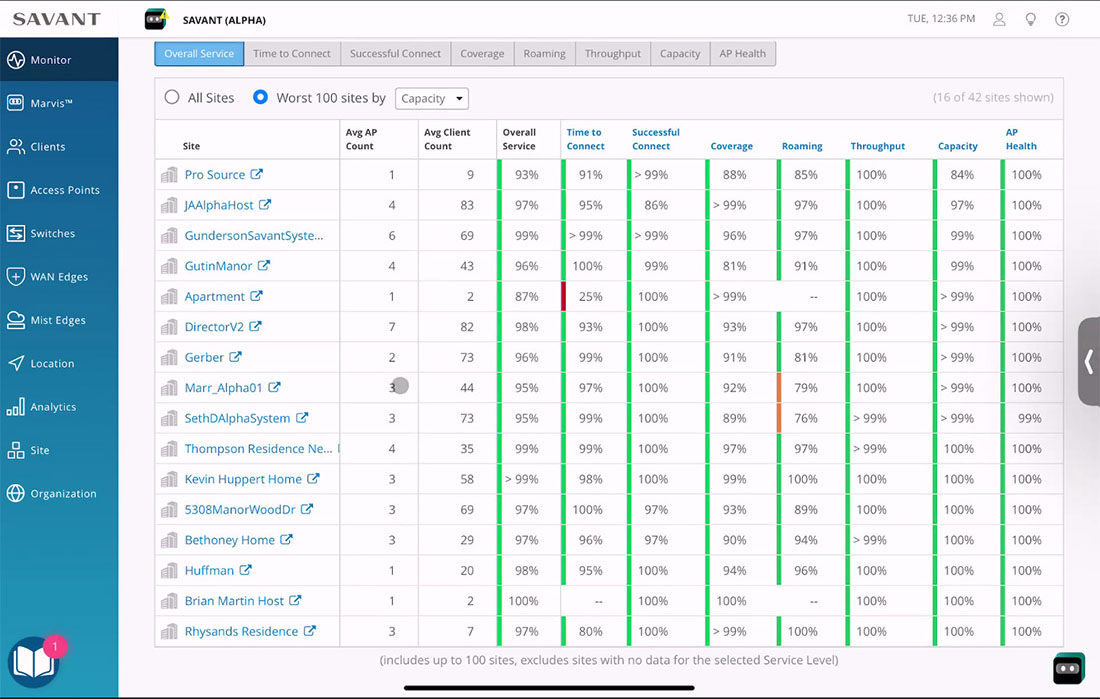Open Marvis assistant icon in sidebar
1100x699 pixels.
15,103
